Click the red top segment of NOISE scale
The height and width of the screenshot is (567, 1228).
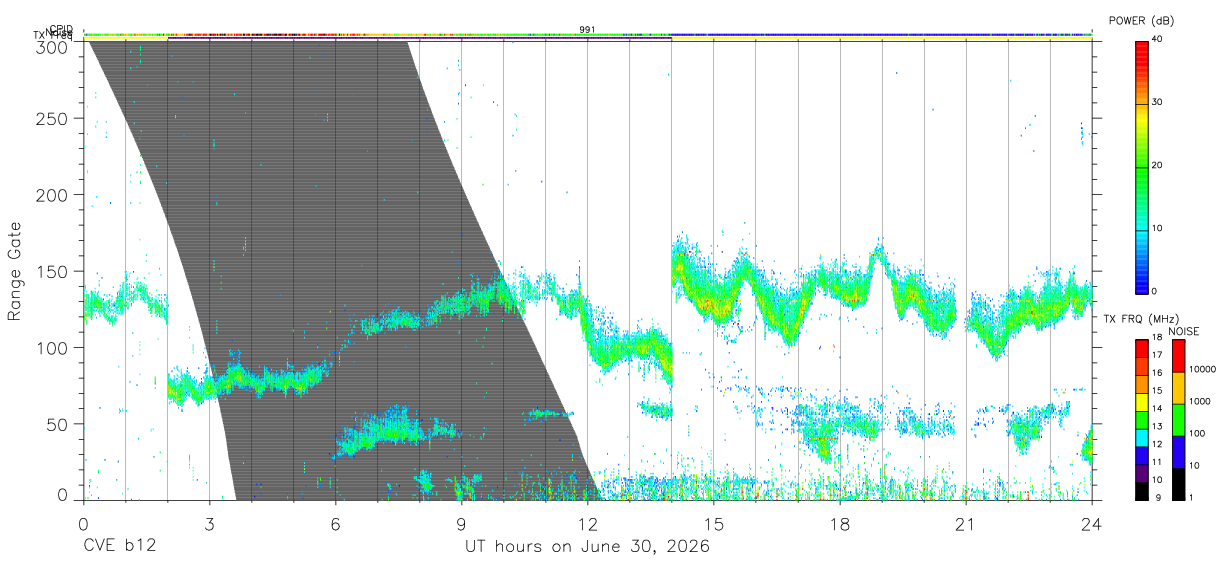click(x=1178, y=355)
